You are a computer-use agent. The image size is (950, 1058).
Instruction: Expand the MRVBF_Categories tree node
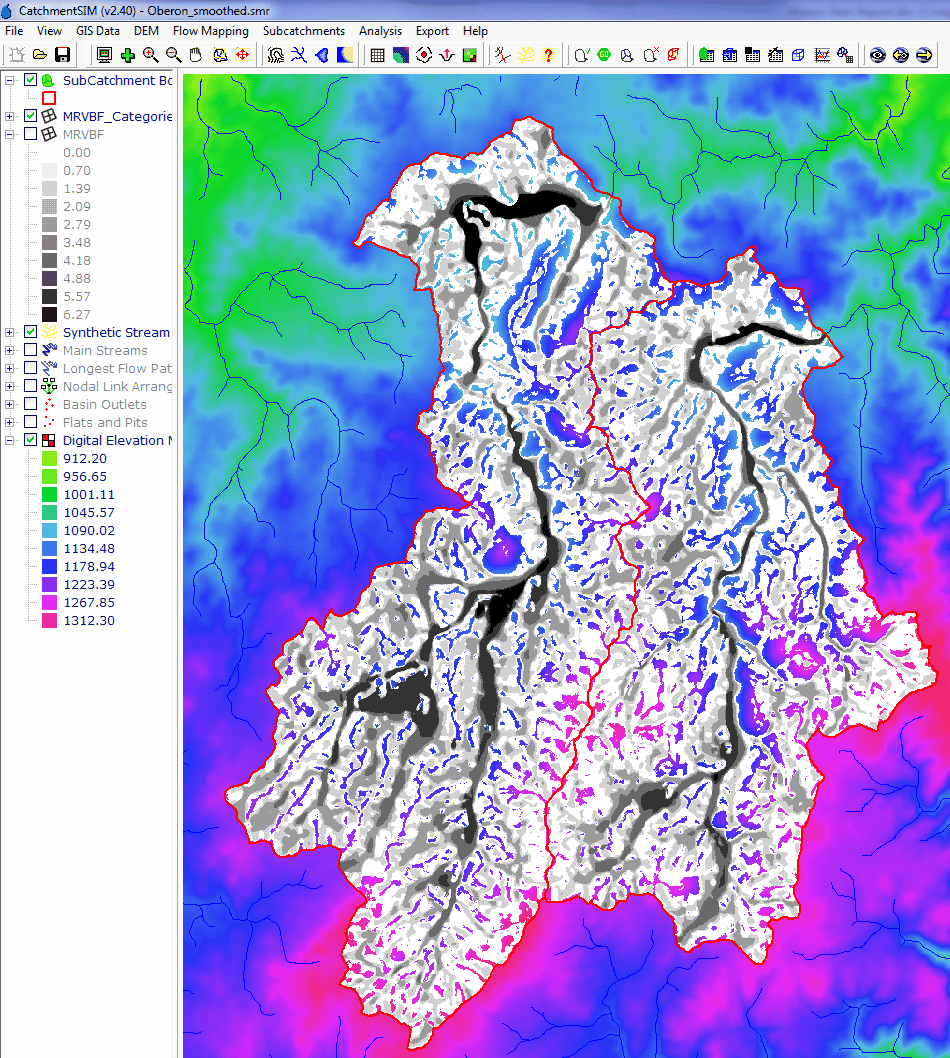pyautogui.click(x=10, y=117)
